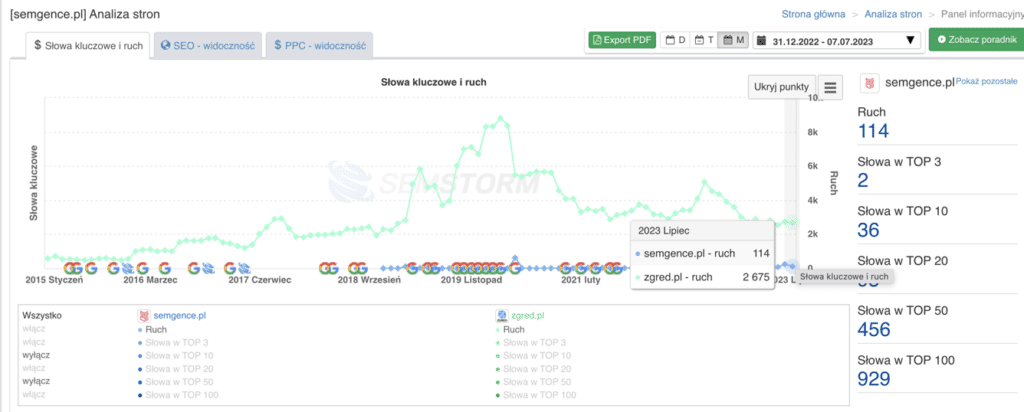The width and height of the screenshot is (1024, 412).
Task: Click semgence.pl favicon in legend
Action: (x=143, y=314)
